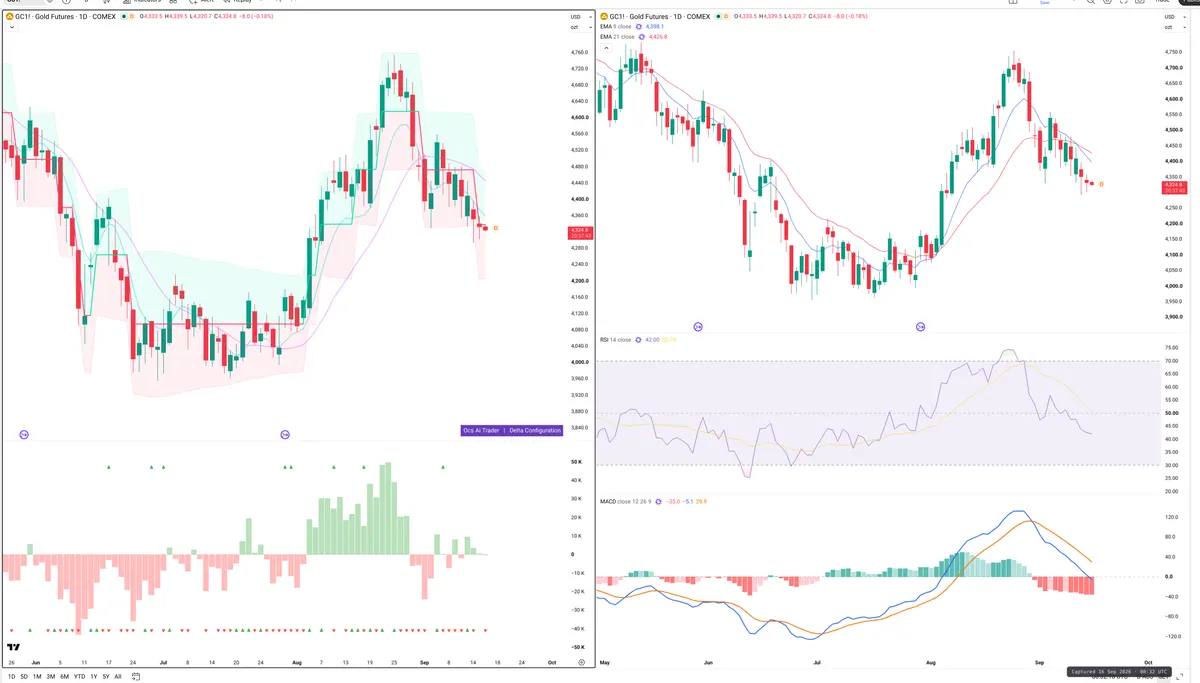Click orange D marker beside last candle in right chart

(1101, 184)
